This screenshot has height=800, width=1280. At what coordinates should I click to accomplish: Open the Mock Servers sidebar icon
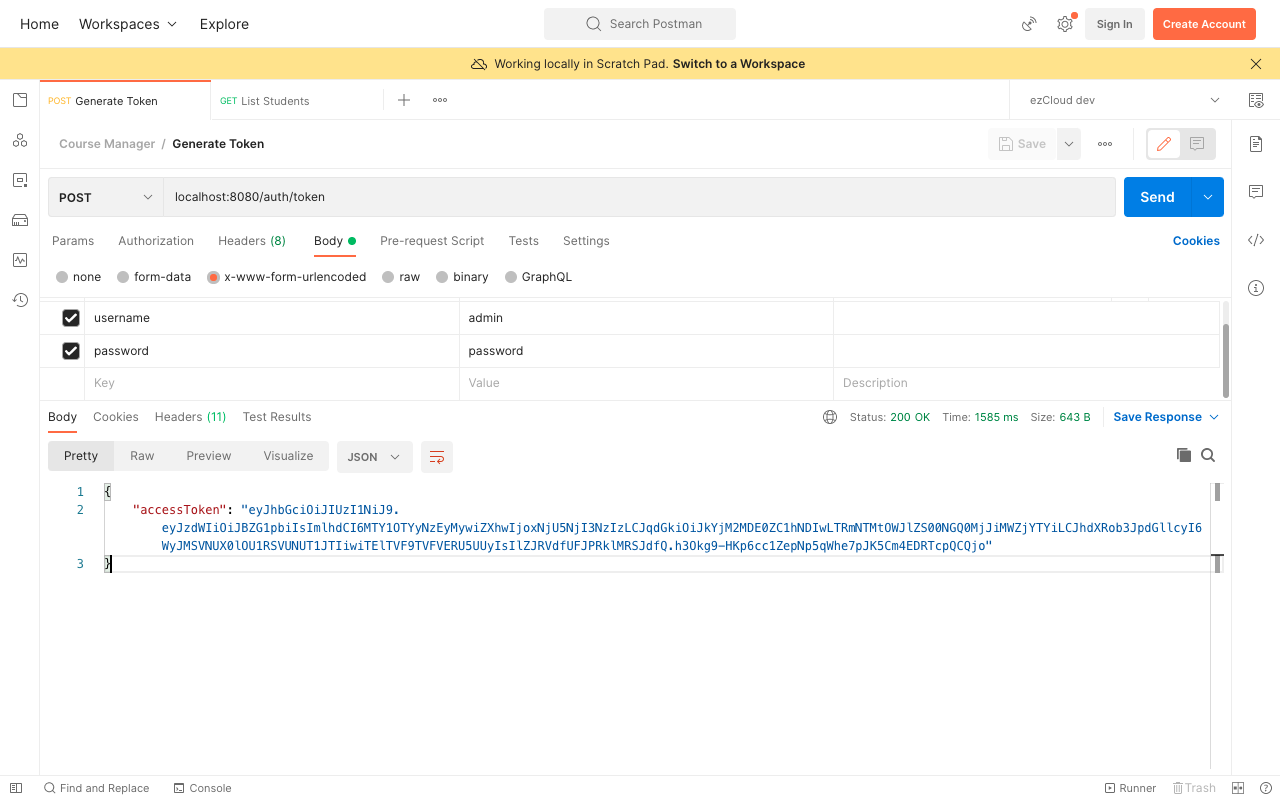[20, 220]
